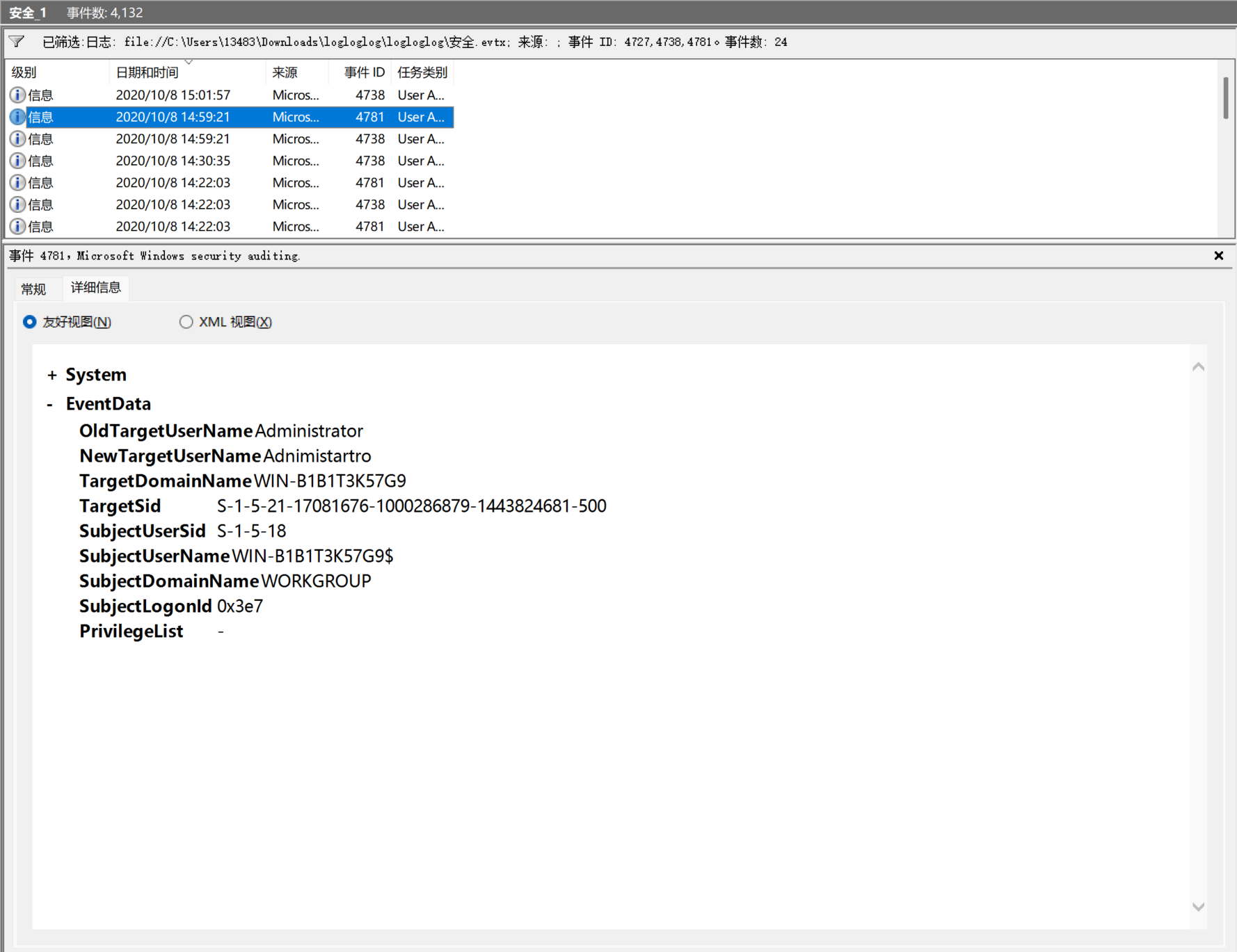Click the 任务类别 column header

pos(422,72)
